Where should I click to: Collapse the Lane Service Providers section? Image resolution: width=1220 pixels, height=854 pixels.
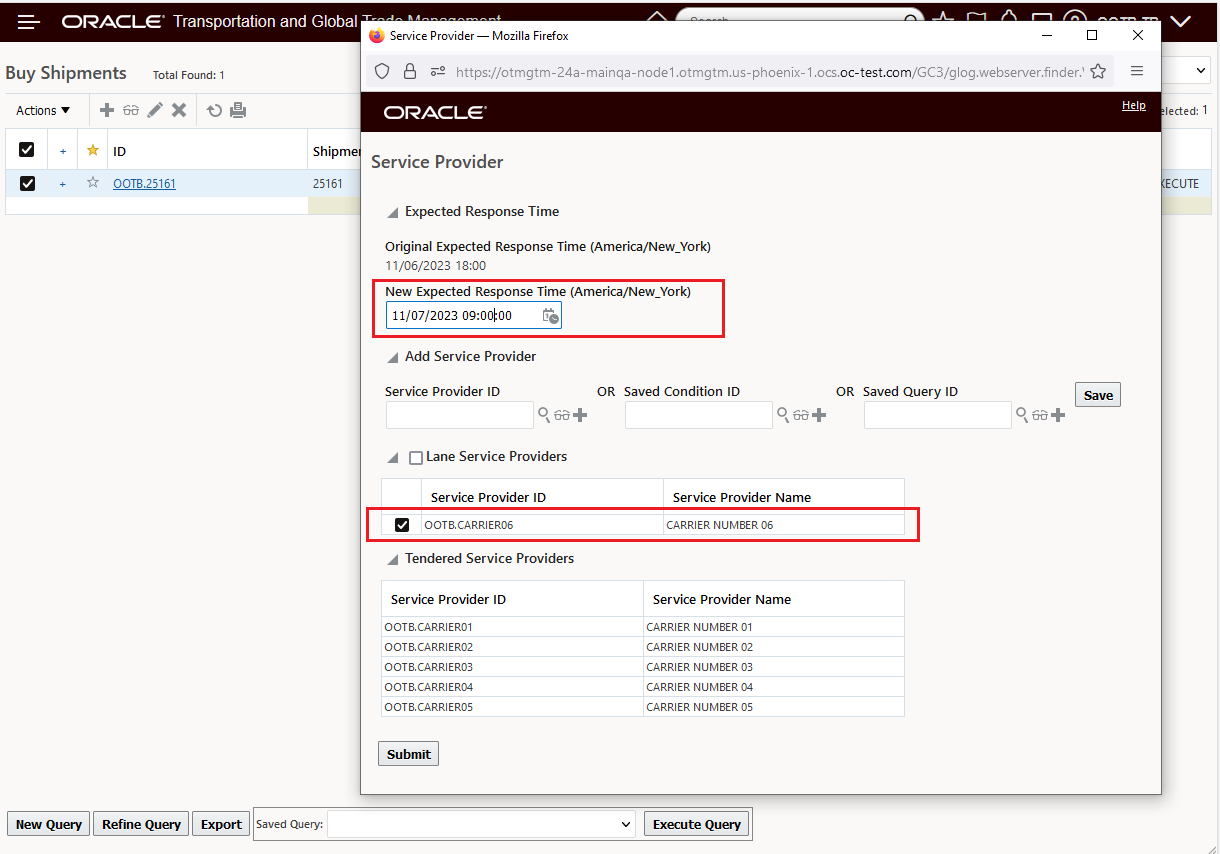392,458
